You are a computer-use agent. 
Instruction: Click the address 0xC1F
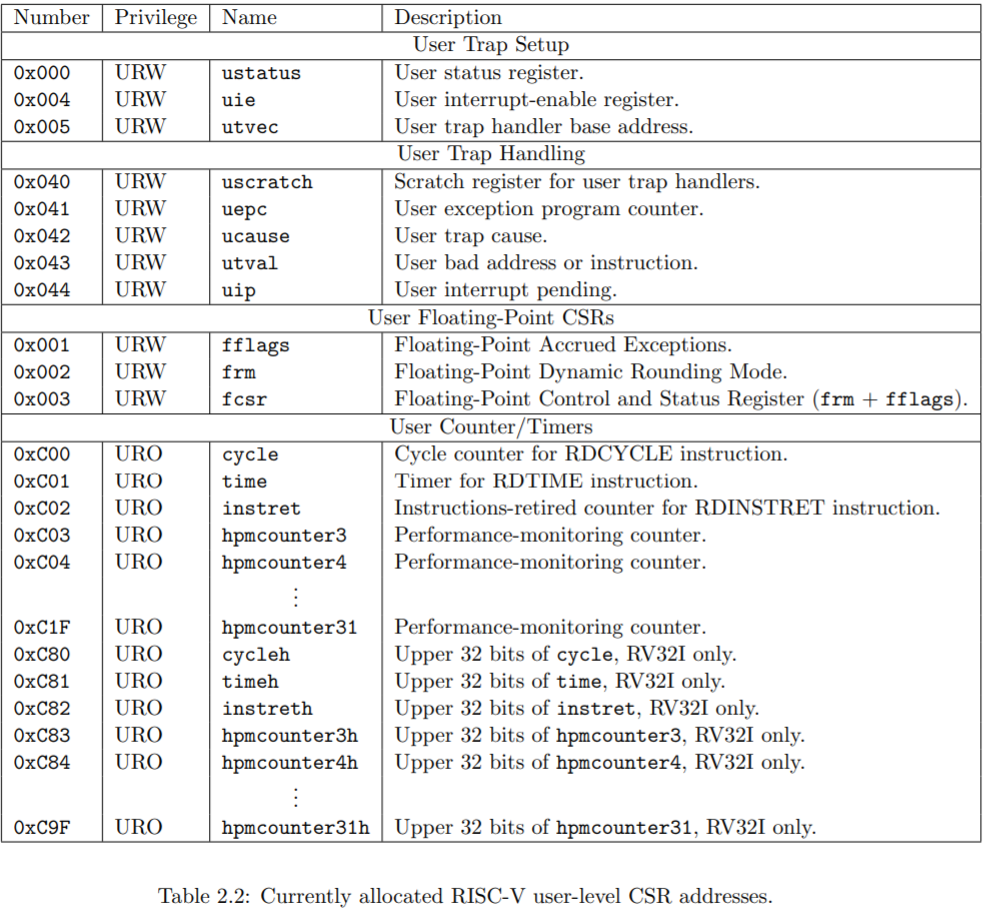[42, 628]
